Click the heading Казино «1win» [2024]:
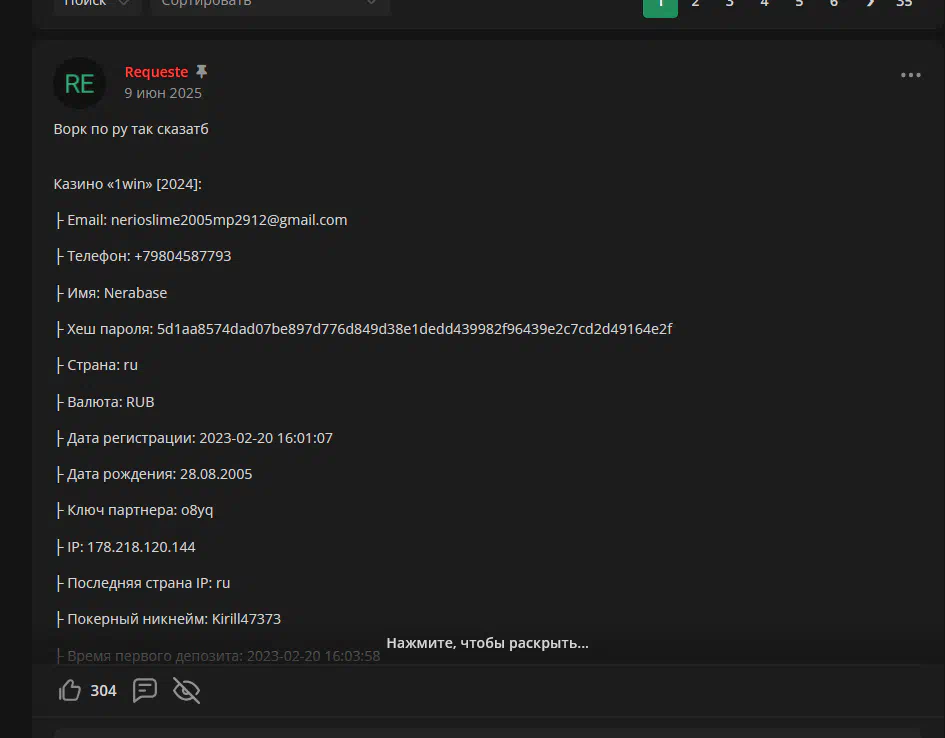The image size is (945, 738). tap(128, 184)
